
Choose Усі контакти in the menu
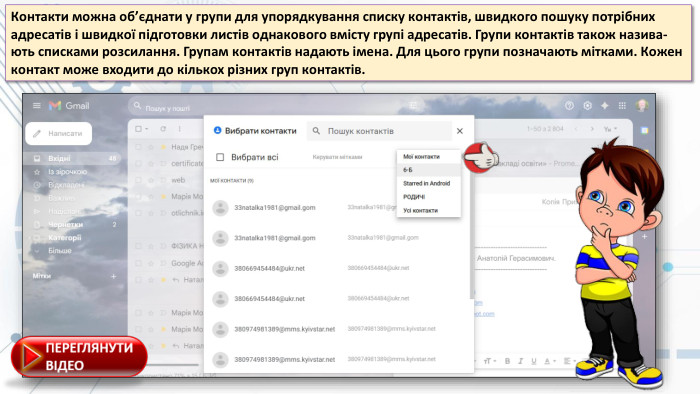pos(429,210)
